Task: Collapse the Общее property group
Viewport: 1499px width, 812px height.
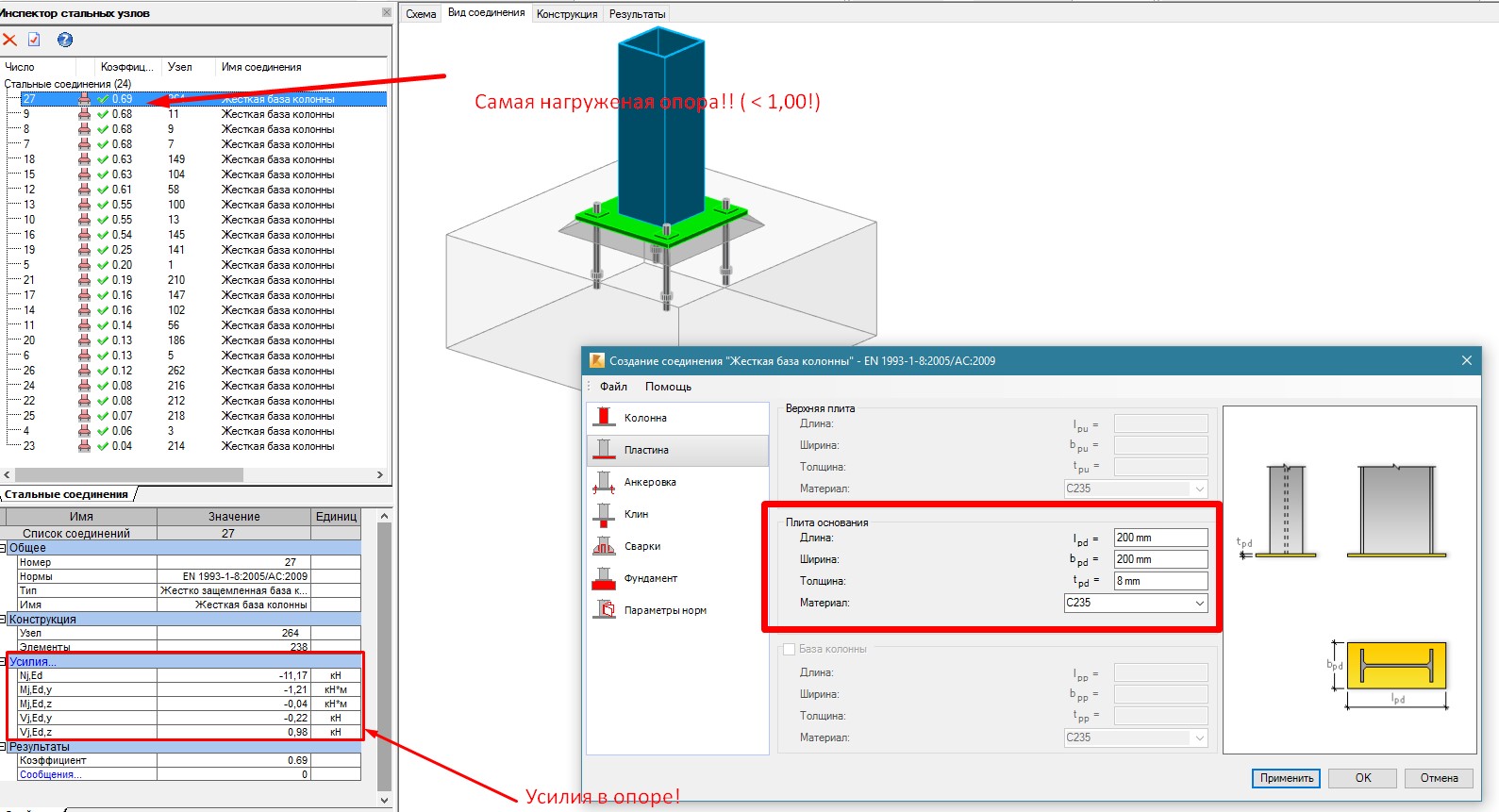Action: pyautogui.click(x=4, y=548)
